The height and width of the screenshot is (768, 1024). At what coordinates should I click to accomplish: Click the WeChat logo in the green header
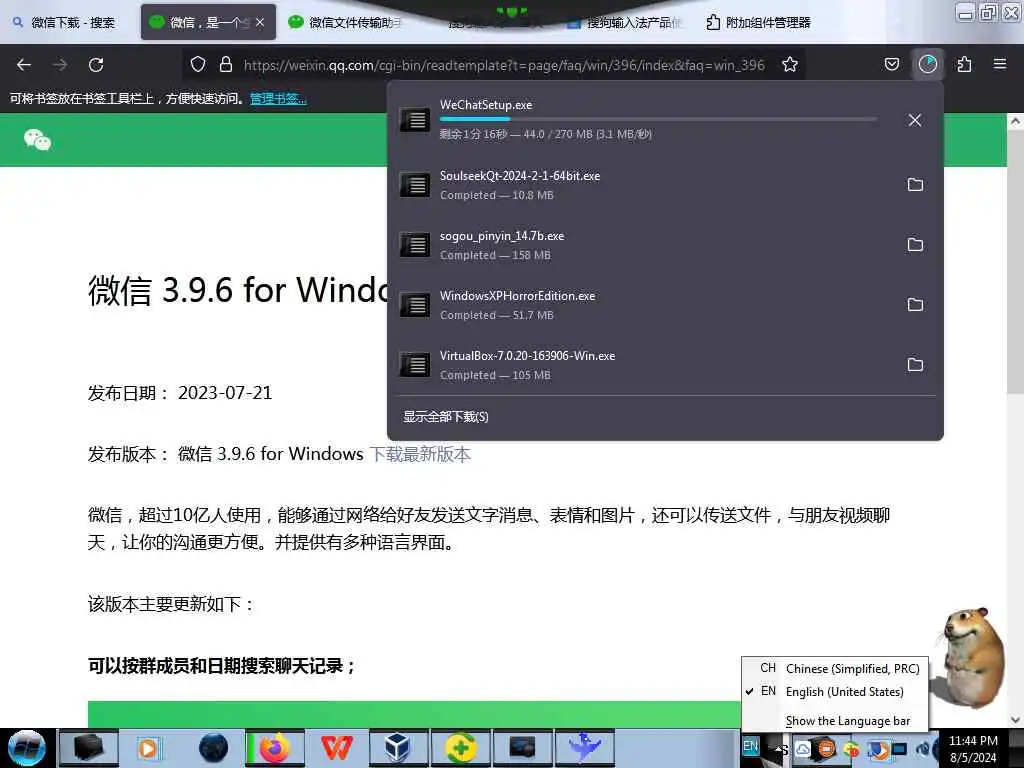pyautogui.click(x=37, y=140)
